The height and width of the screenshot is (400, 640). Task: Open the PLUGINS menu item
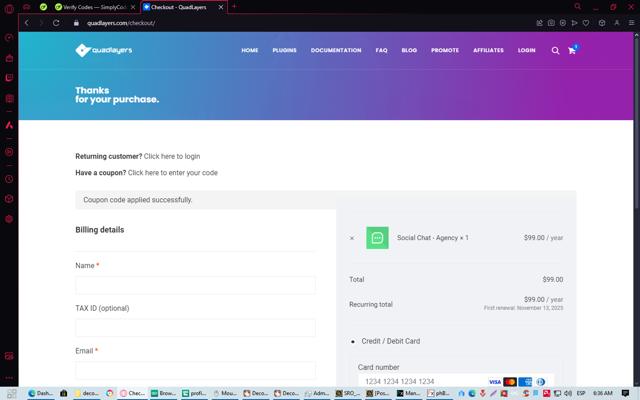pos(284,50)
